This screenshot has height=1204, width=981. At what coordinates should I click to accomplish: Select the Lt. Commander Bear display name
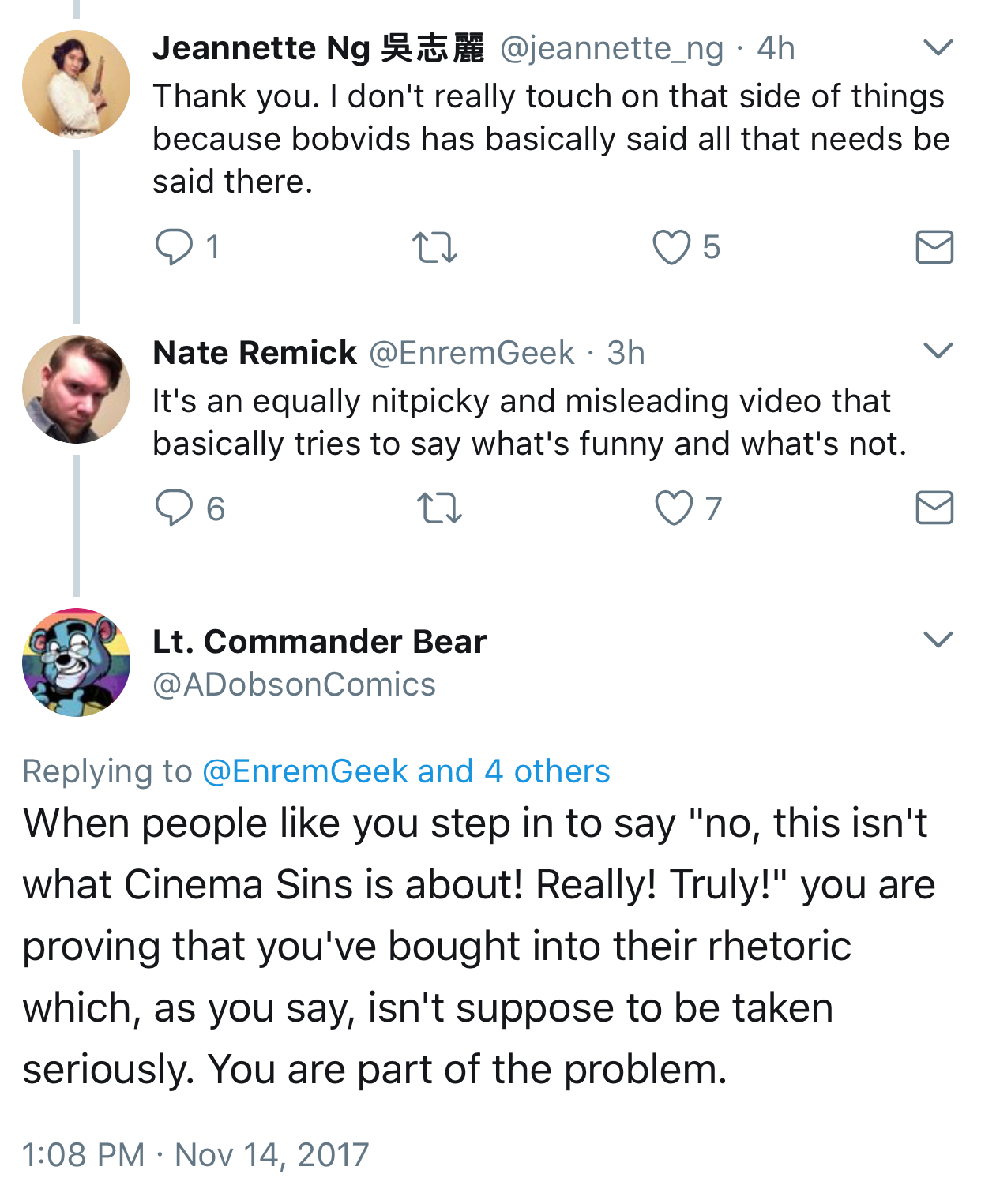[x=319, y=641]
